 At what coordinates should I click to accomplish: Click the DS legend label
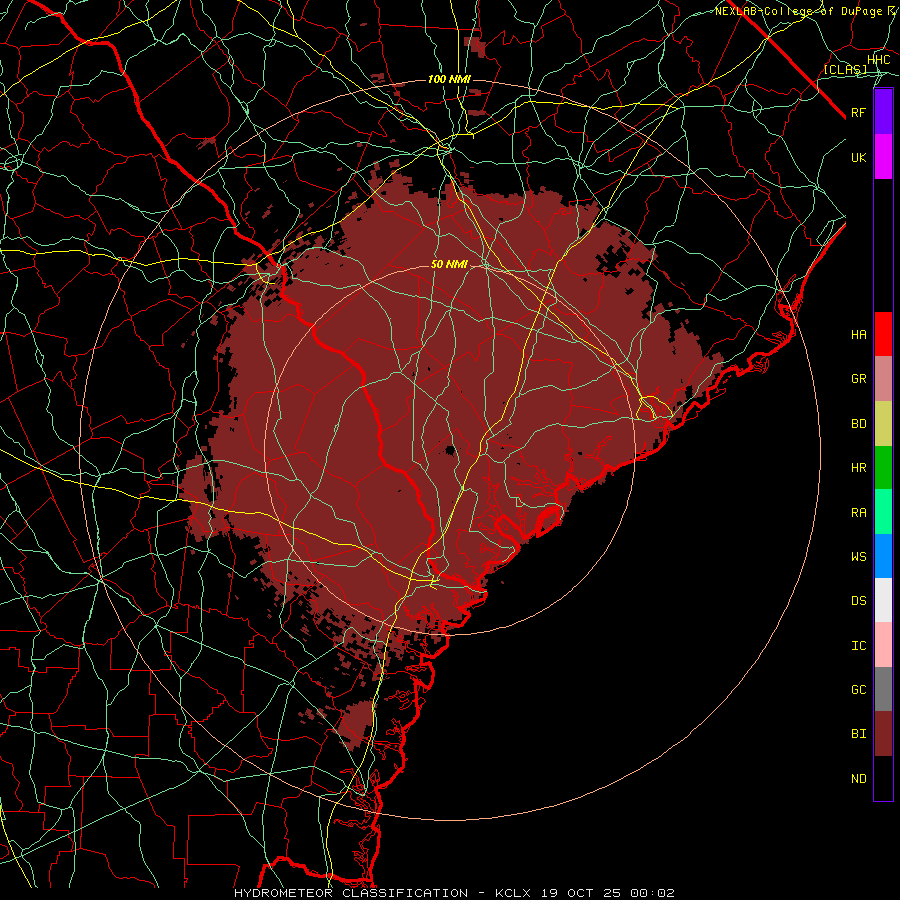(x=859, y=601)
